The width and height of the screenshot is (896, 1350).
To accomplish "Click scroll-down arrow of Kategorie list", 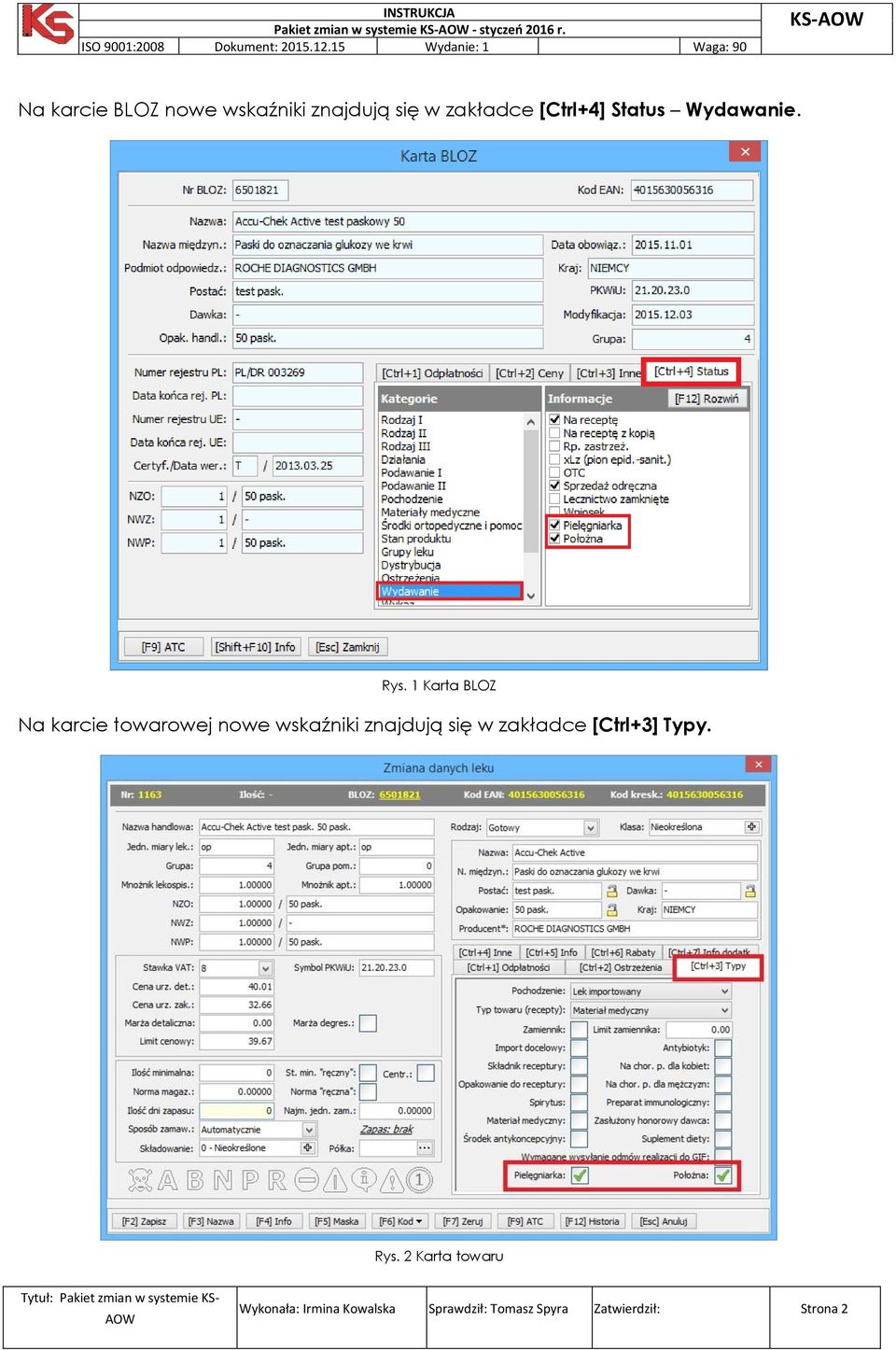I will [x=531, y=596].
